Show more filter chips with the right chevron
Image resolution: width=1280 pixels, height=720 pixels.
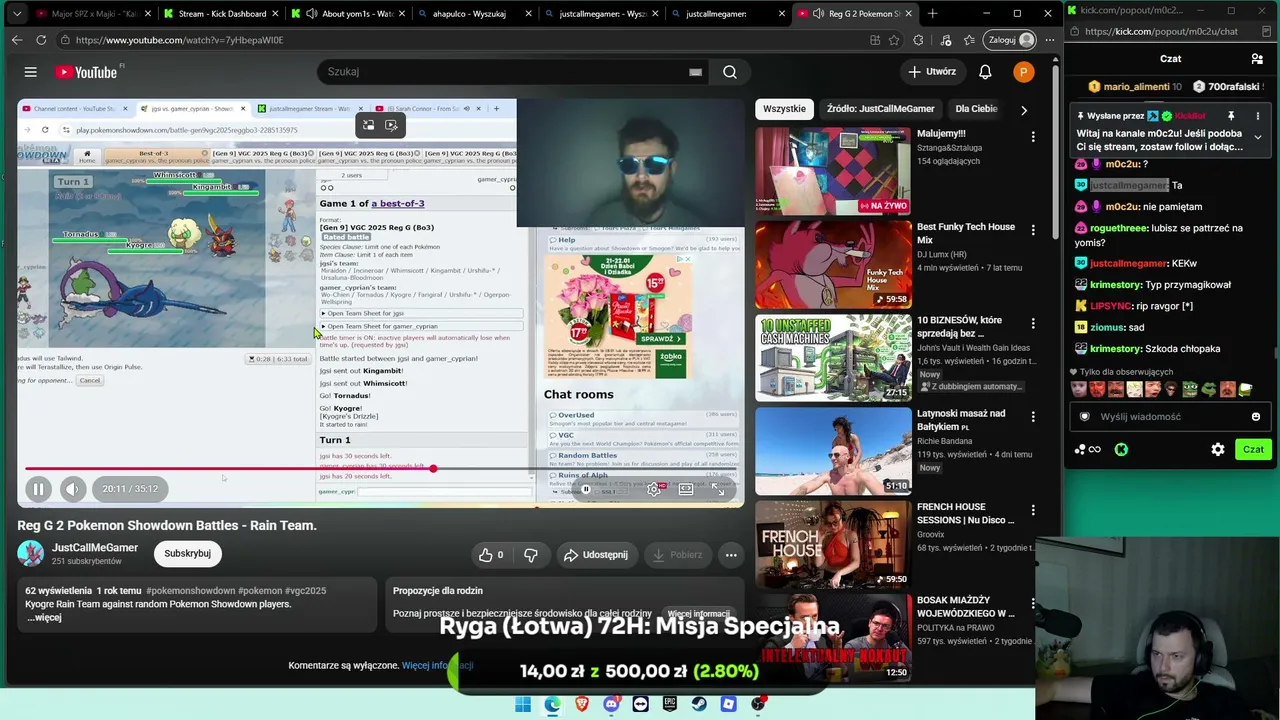click(1023, 109)
